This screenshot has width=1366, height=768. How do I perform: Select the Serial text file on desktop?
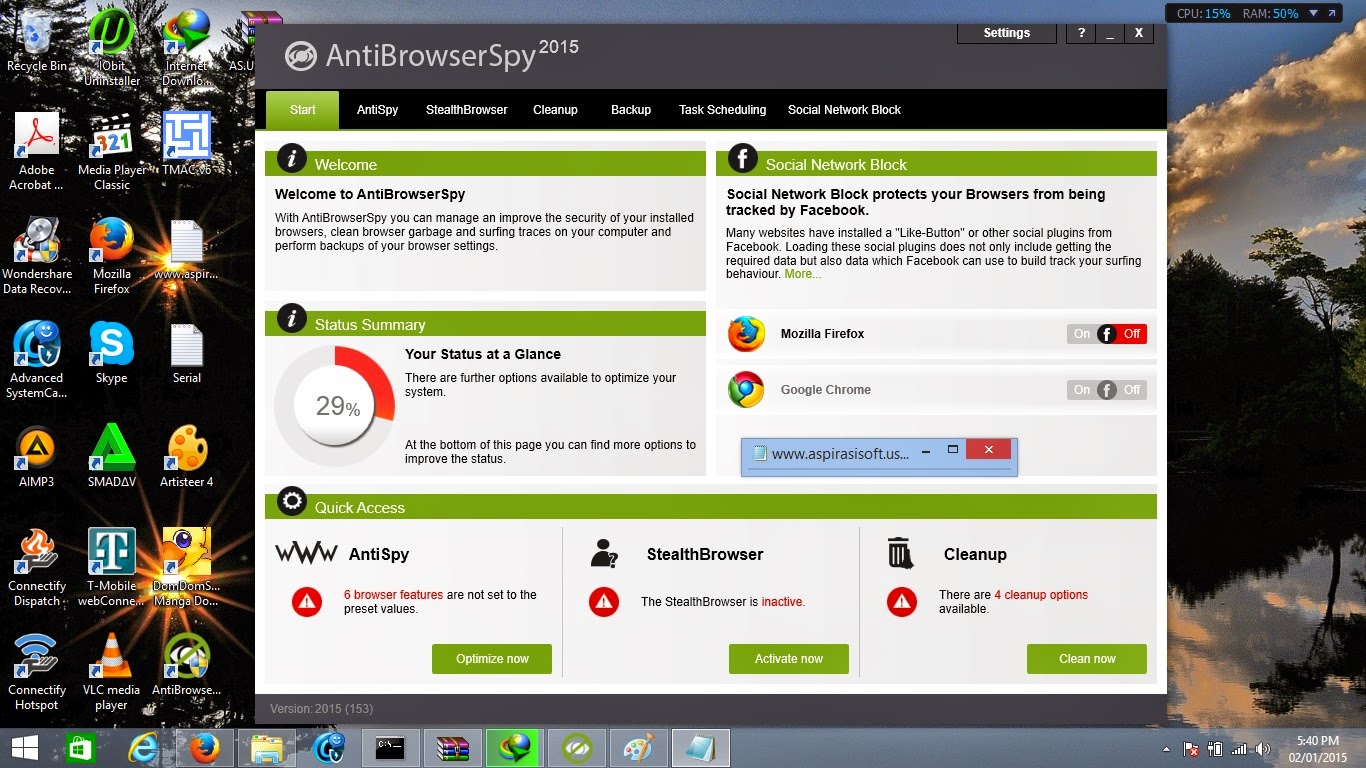click(x=187, y=353)
